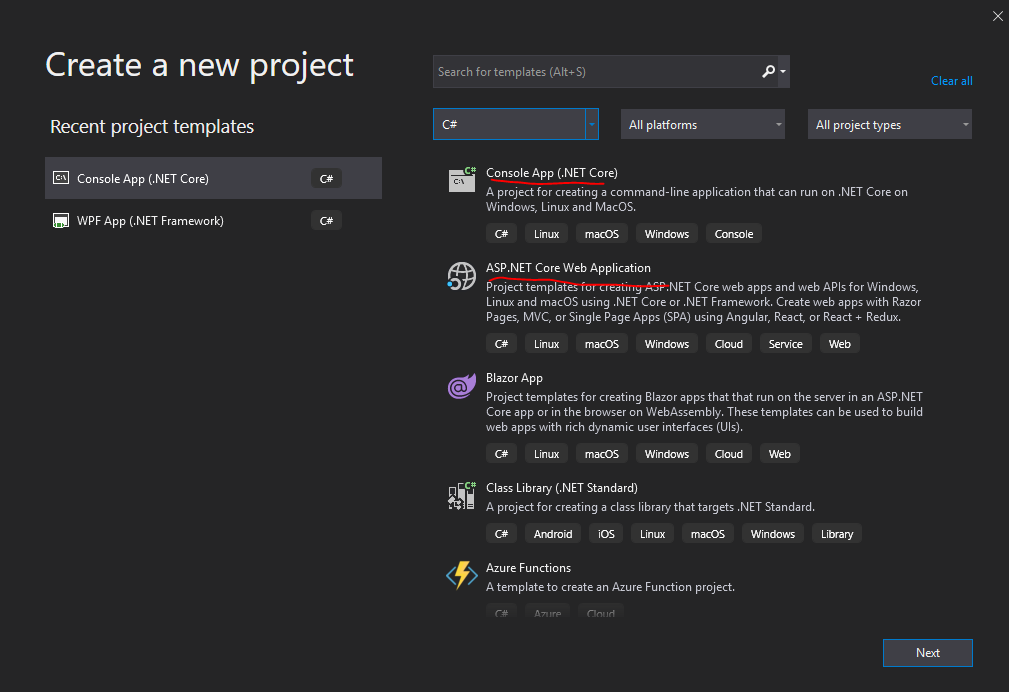1009x692 pixels.
Task: Click the Windows tag under Class Library
Action: pyautogui.click(x=772, y=534)
